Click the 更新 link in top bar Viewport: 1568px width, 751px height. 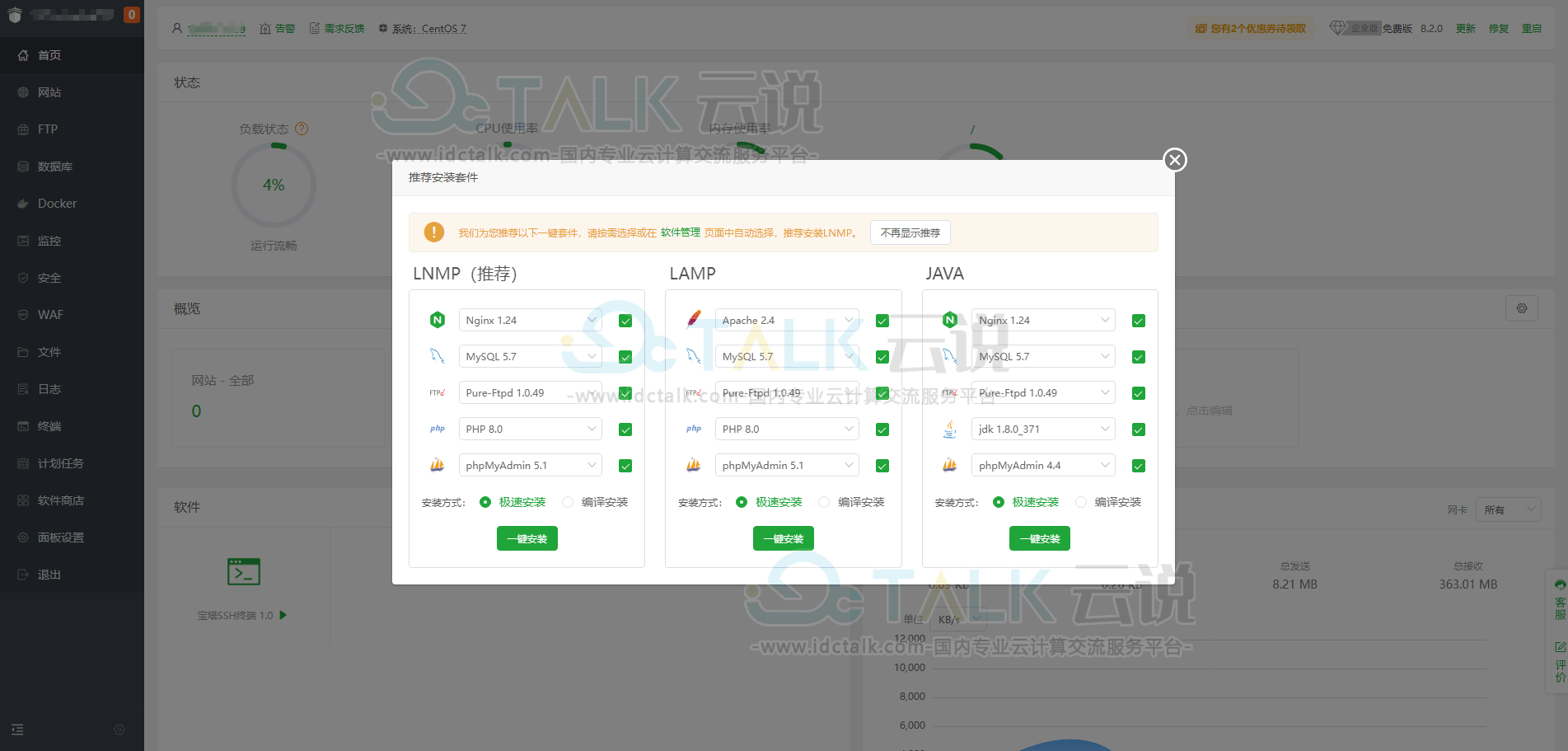pos(1466,28)
